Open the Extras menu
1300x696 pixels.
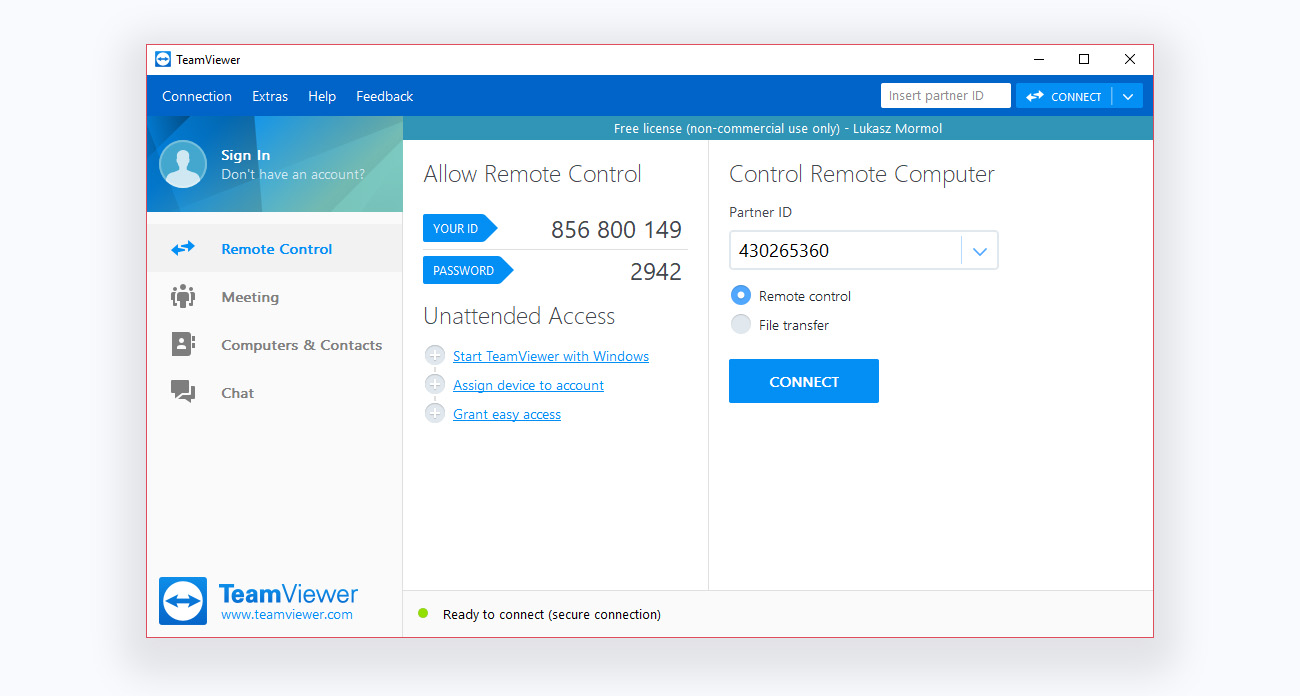tap(270, 97)
